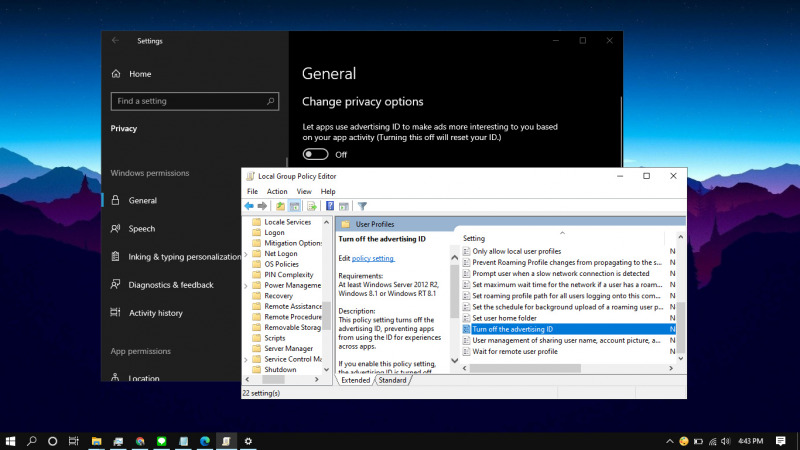Select the Shutdown folder
Screen dimensions: 800x450
click(x=280, y=370)
